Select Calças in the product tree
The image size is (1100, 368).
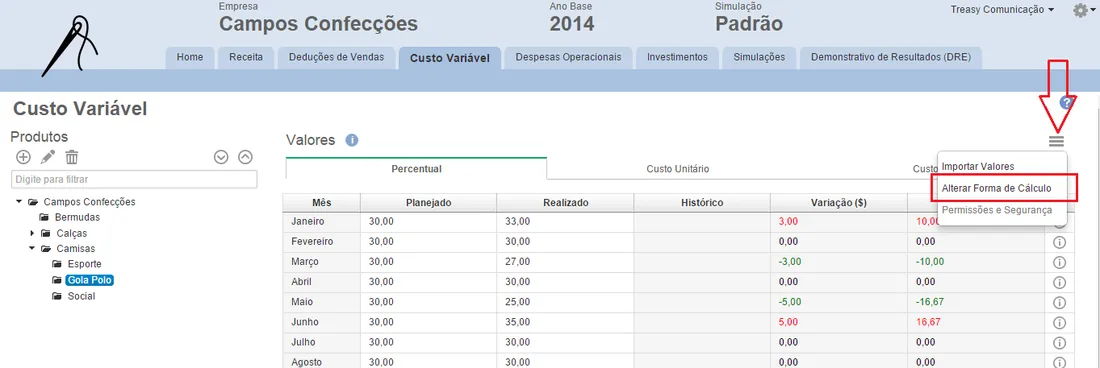tap(71, 233)
